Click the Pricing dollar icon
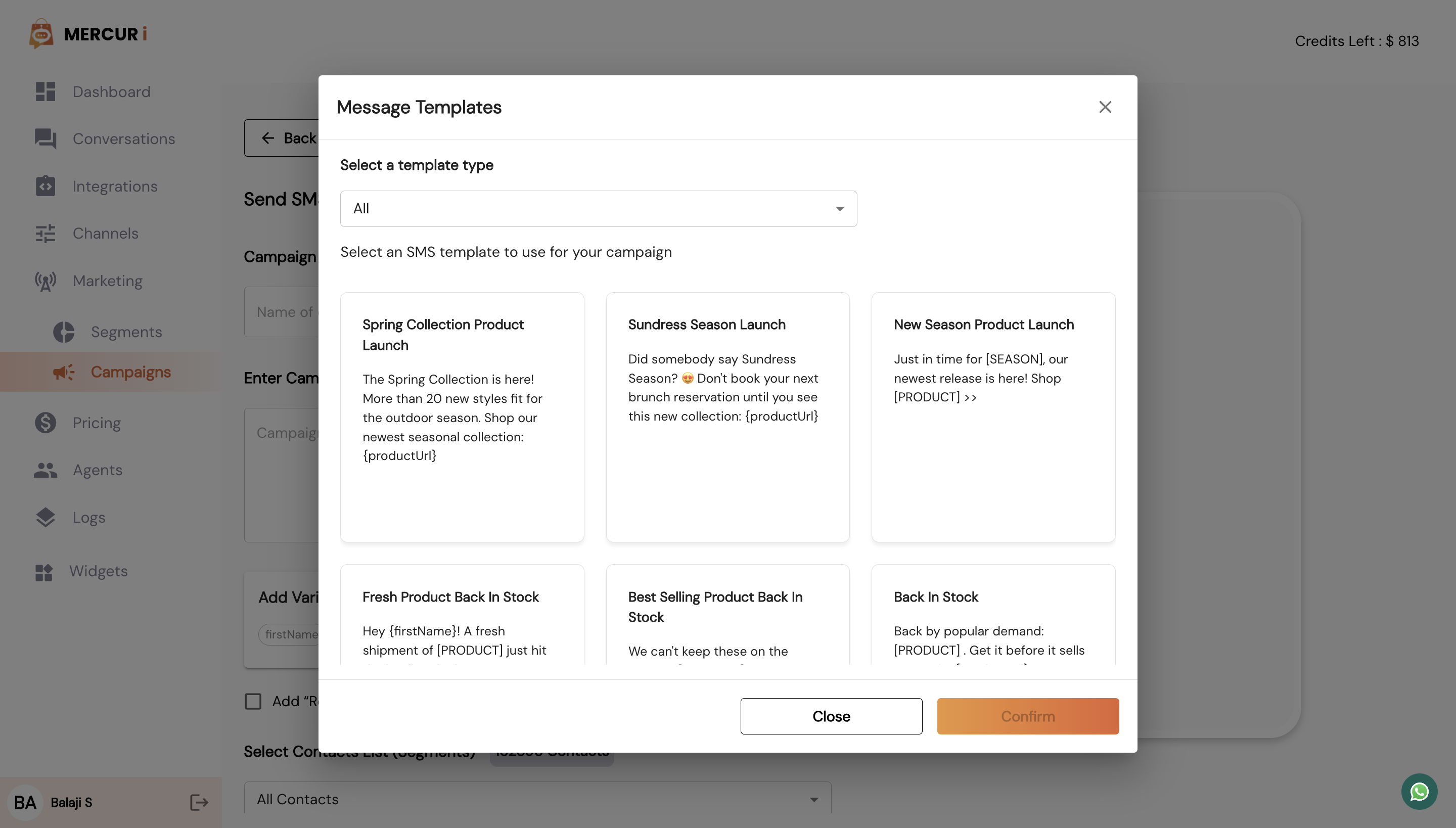 (x=45, y=423)
